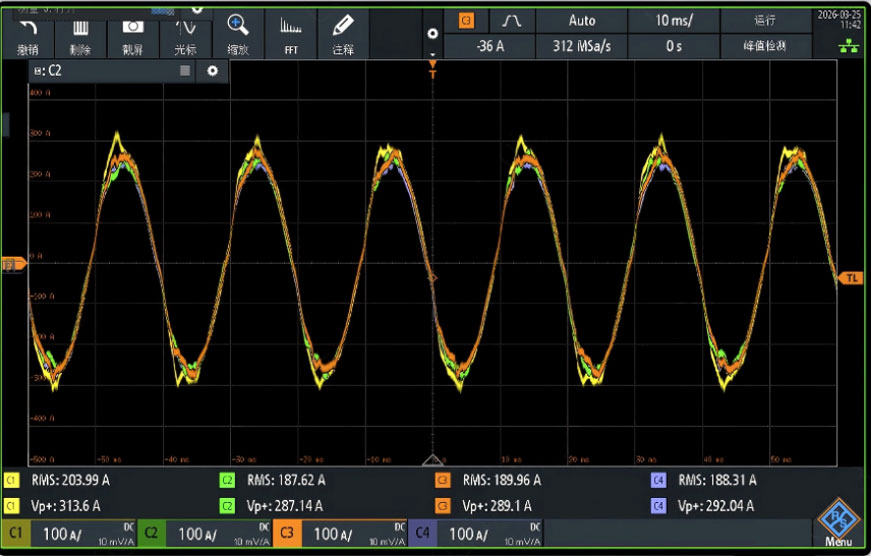Image resolution: width=871 pixels, height=556 pixels.
Task: Select the C3 RMS measurement badge
Action: (x=443, y=480)
